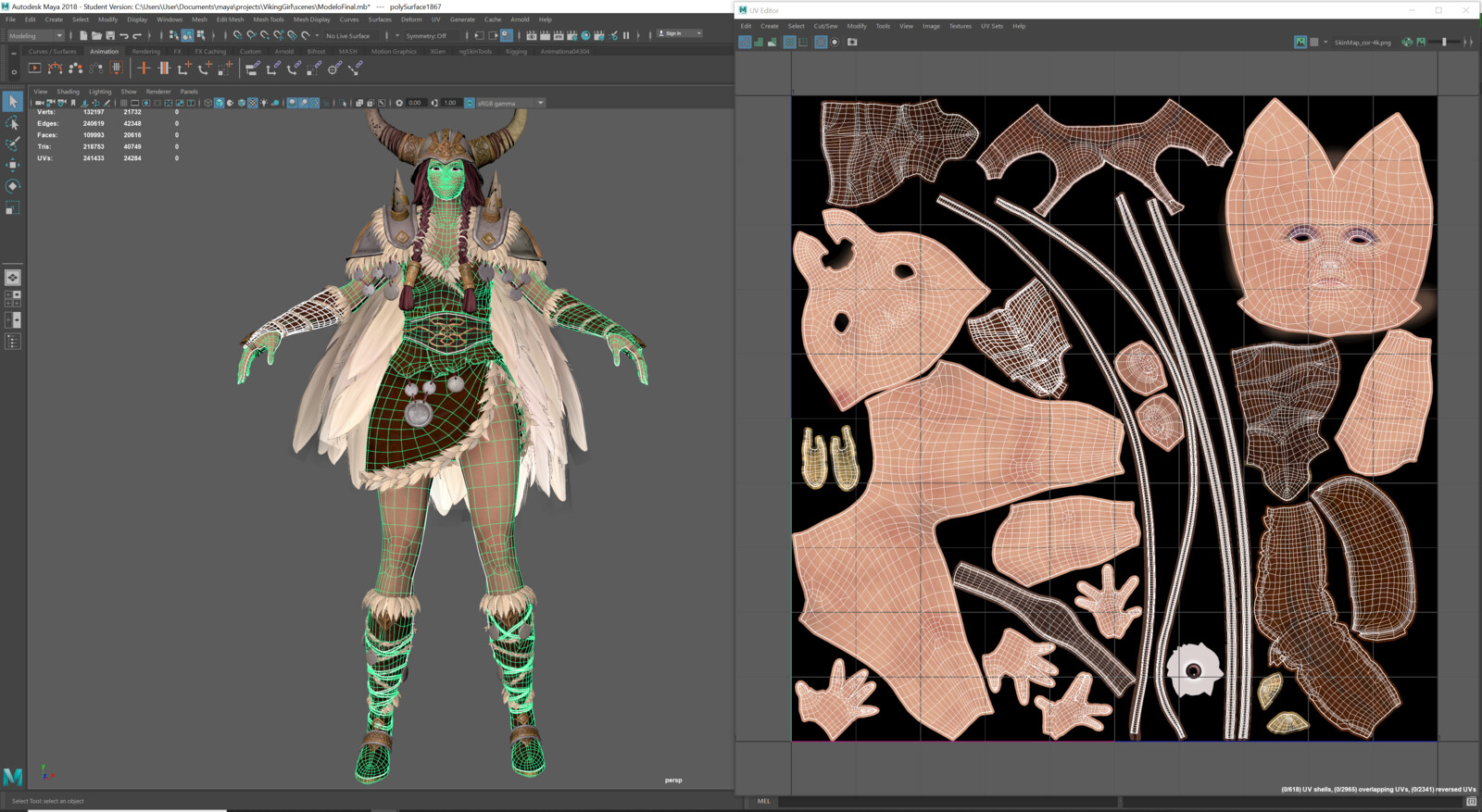This screenshot has height=812, width=1482.
Task: Click the MEL command line label
Action: coord(763,801)
